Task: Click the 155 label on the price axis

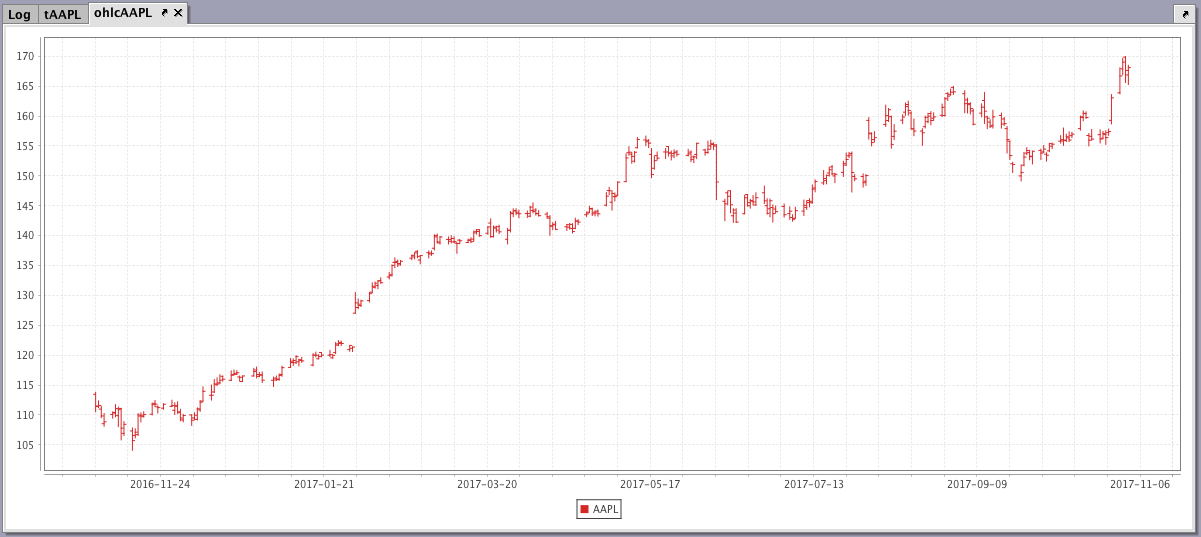Action: pyautogui.click(x=26, y=146)
